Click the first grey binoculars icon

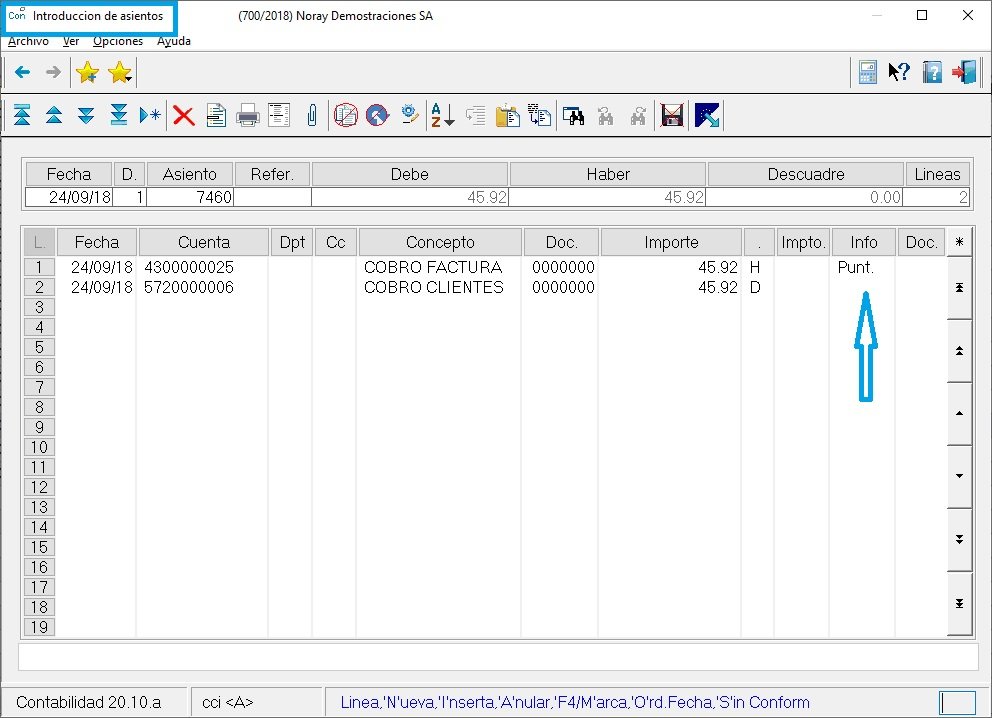[605, 116]
